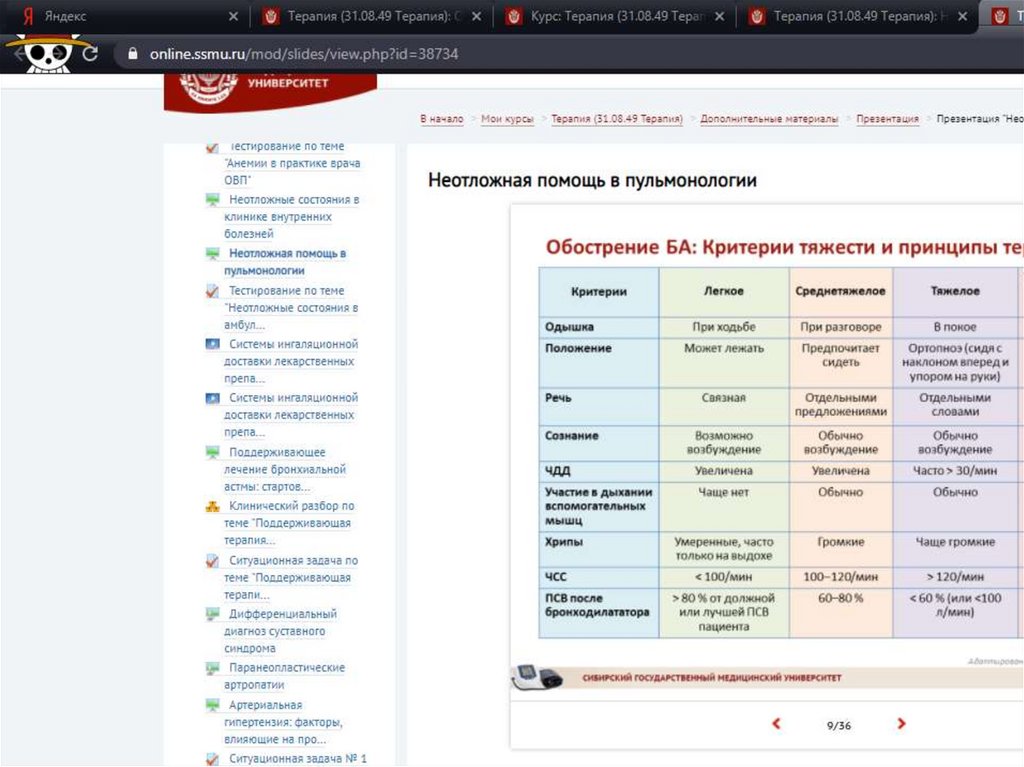Click the blood pressure monitor image on slide footer
Viewport: 1024px width, 767px height.
[537, 677]
